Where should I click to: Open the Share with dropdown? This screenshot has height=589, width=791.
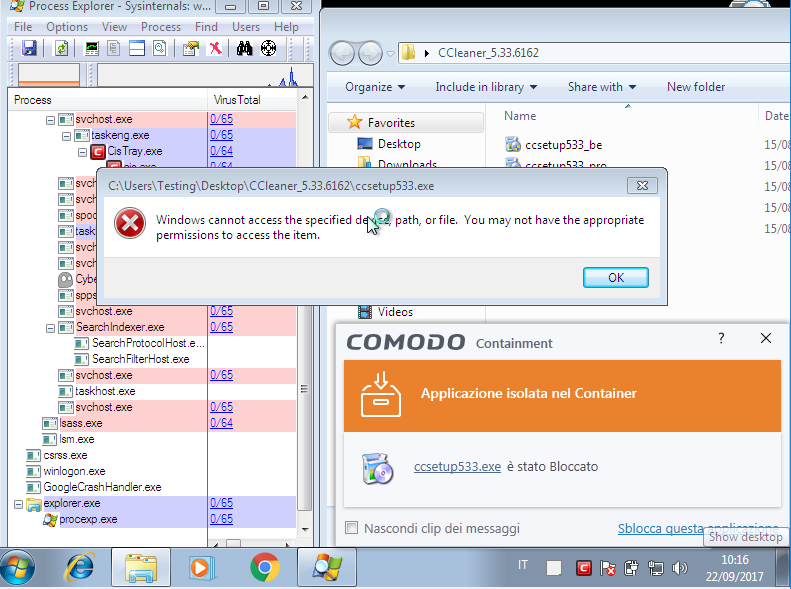(601, 87)
